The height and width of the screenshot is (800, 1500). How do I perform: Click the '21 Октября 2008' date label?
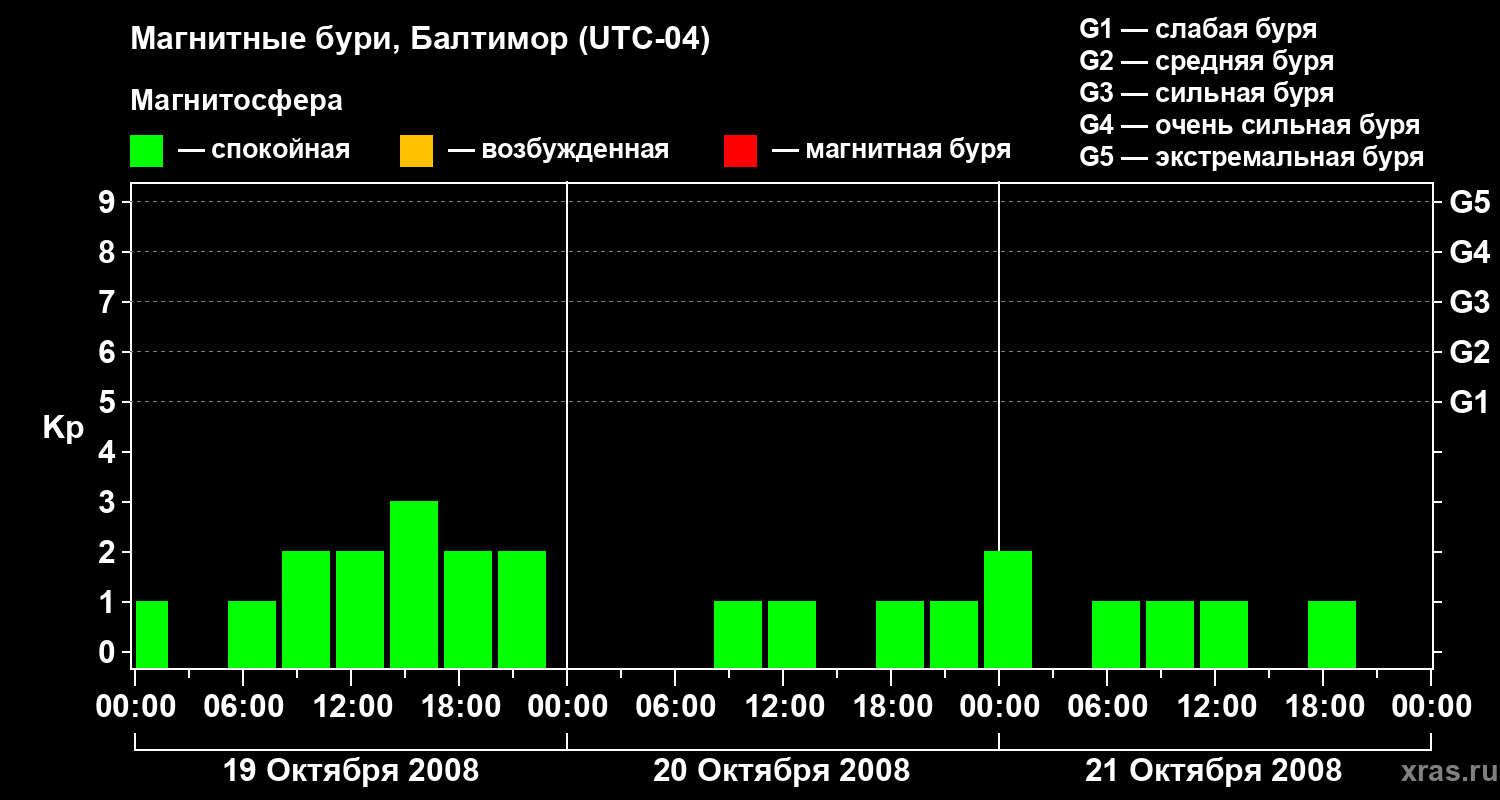click(x=1214, y=771)
